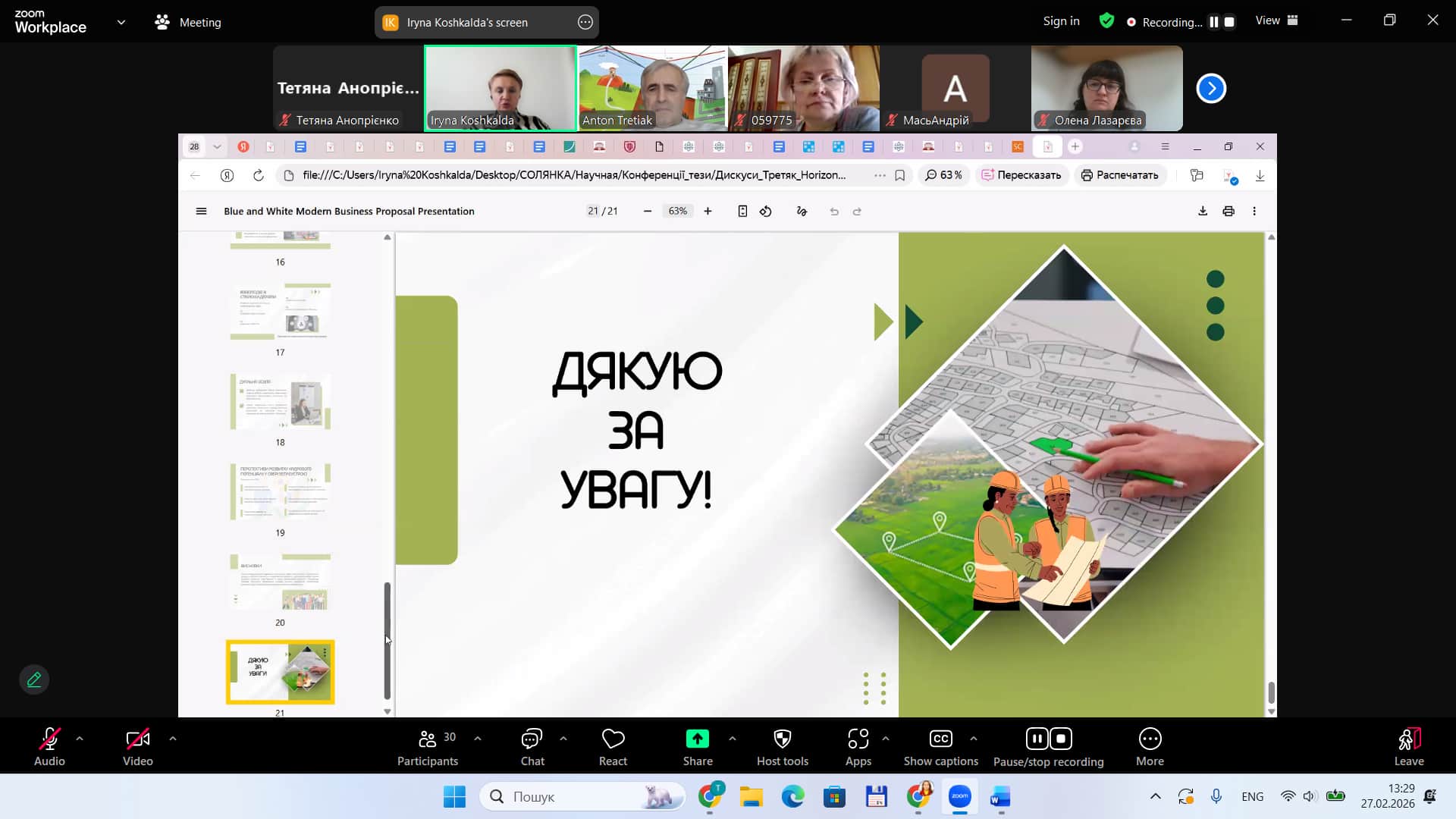The image size is (1456, 819).
Task: Open the View layout dropdown
Action: coord(1277,21)
